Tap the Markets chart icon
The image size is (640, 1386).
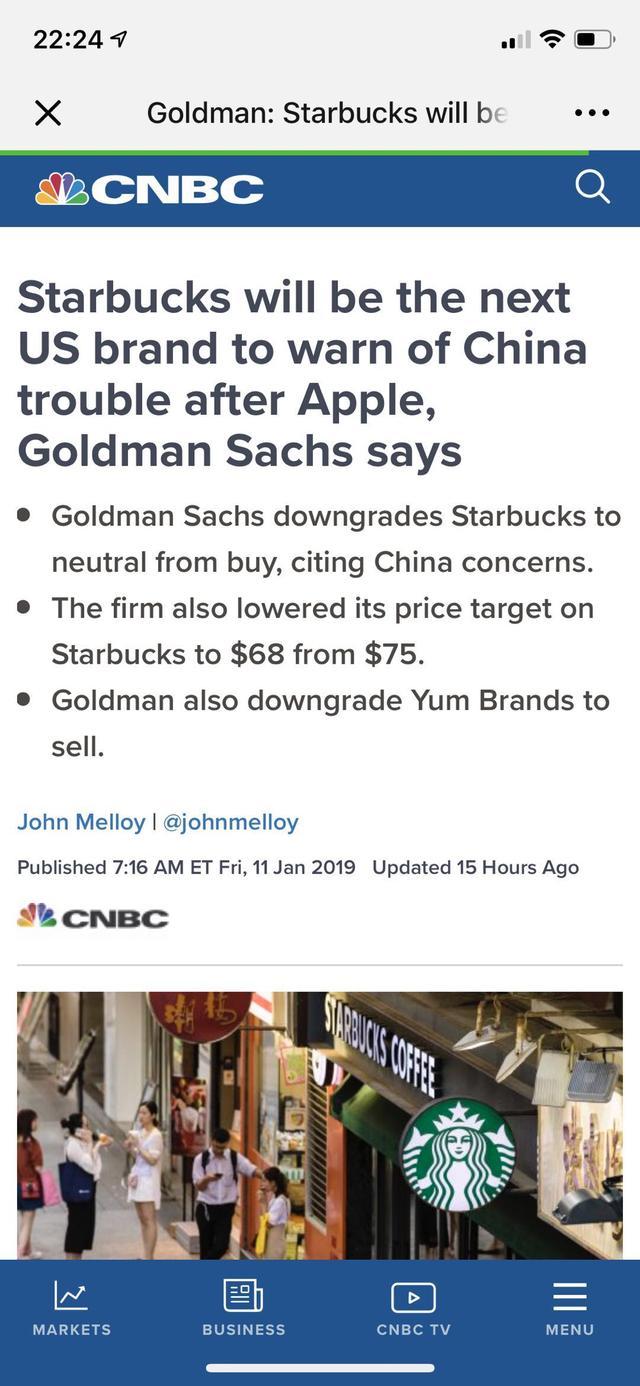pyautogui.click(x=71, y=1297)
